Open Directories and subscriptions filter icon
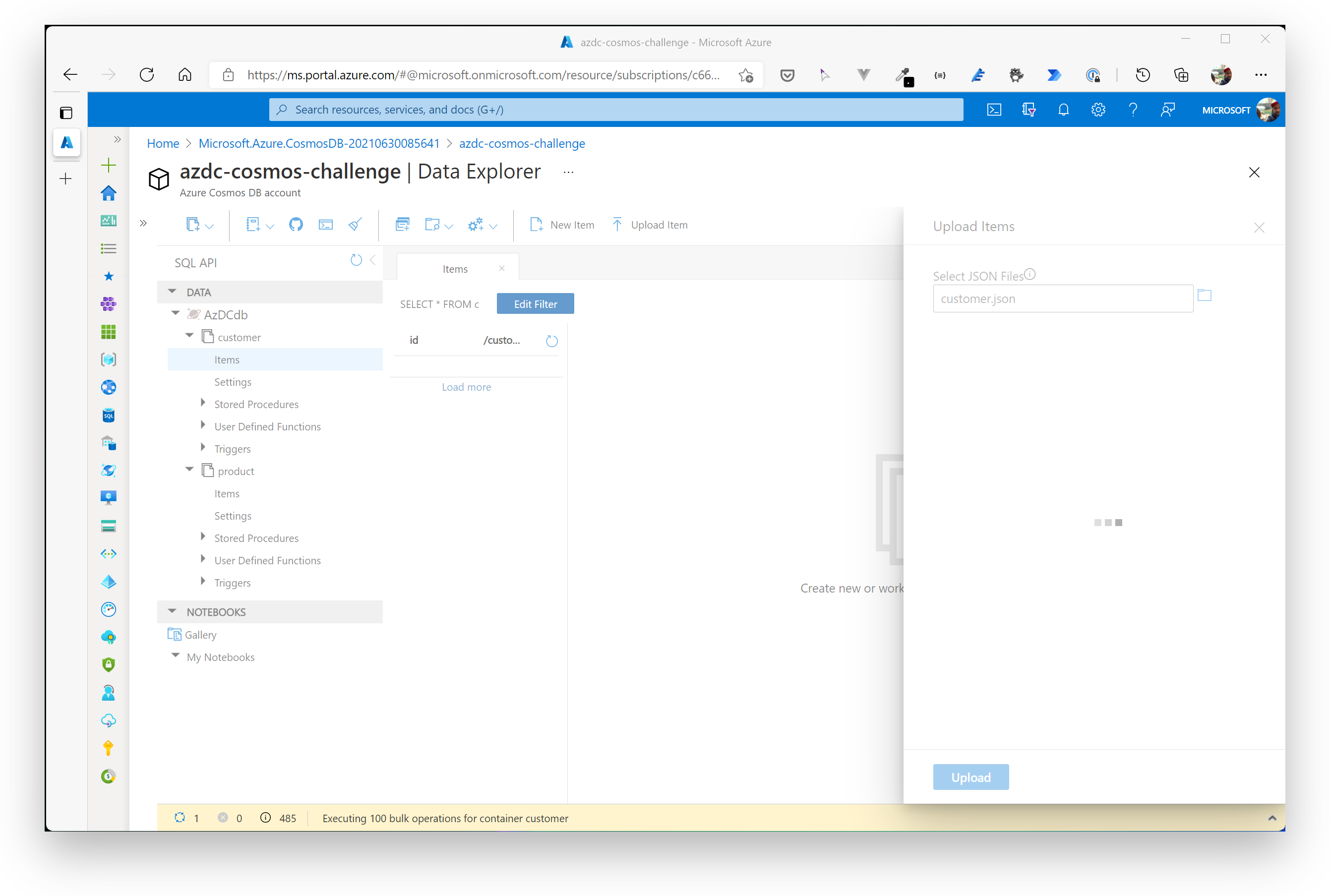Viewport: 1330px width, 896px height. click(1028, 110)
